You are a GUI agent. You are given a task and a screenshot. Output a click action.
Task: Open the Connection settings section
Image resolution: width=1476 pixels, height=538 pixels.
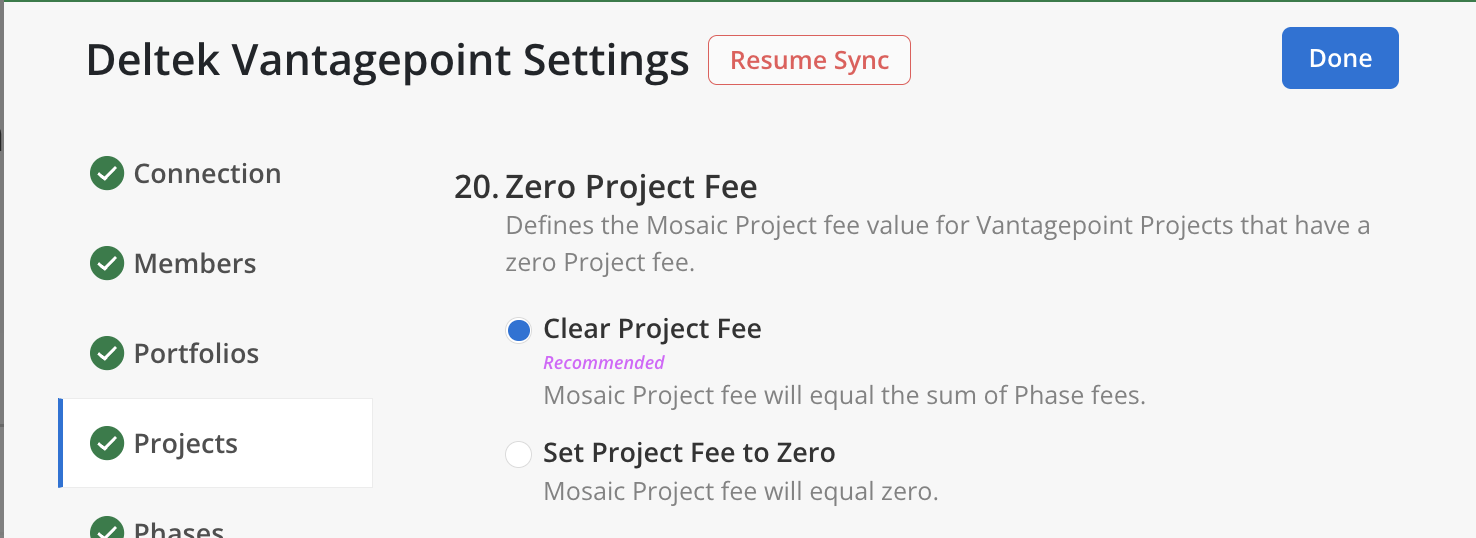coord(207,174)
